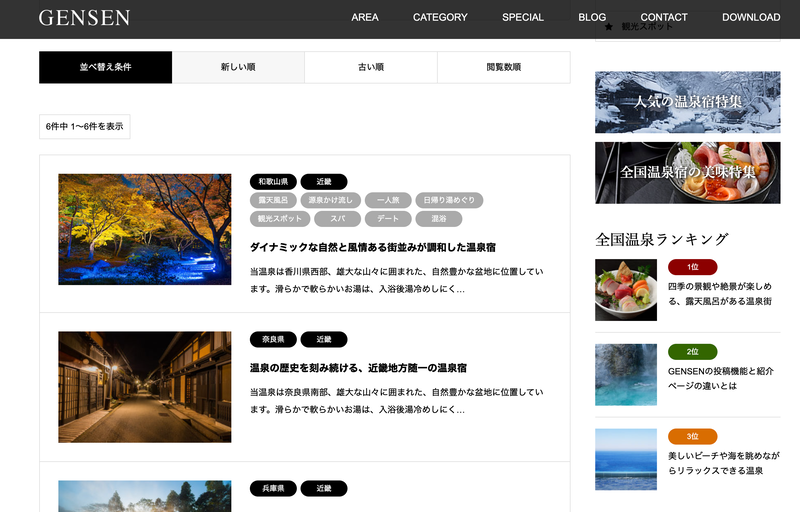Click the GENSEN site logo
This screenshot has height=512, width=800.
84,18
